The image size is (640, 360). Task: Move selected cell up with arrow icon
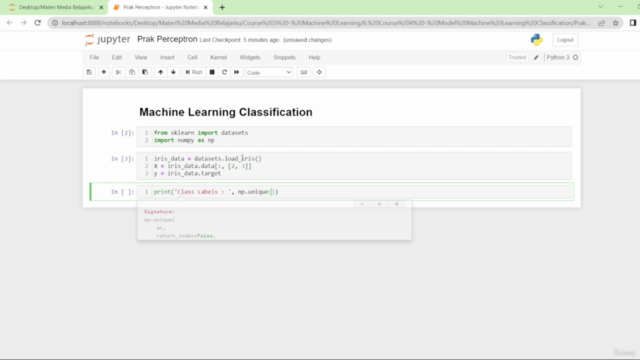click(160, 72)
